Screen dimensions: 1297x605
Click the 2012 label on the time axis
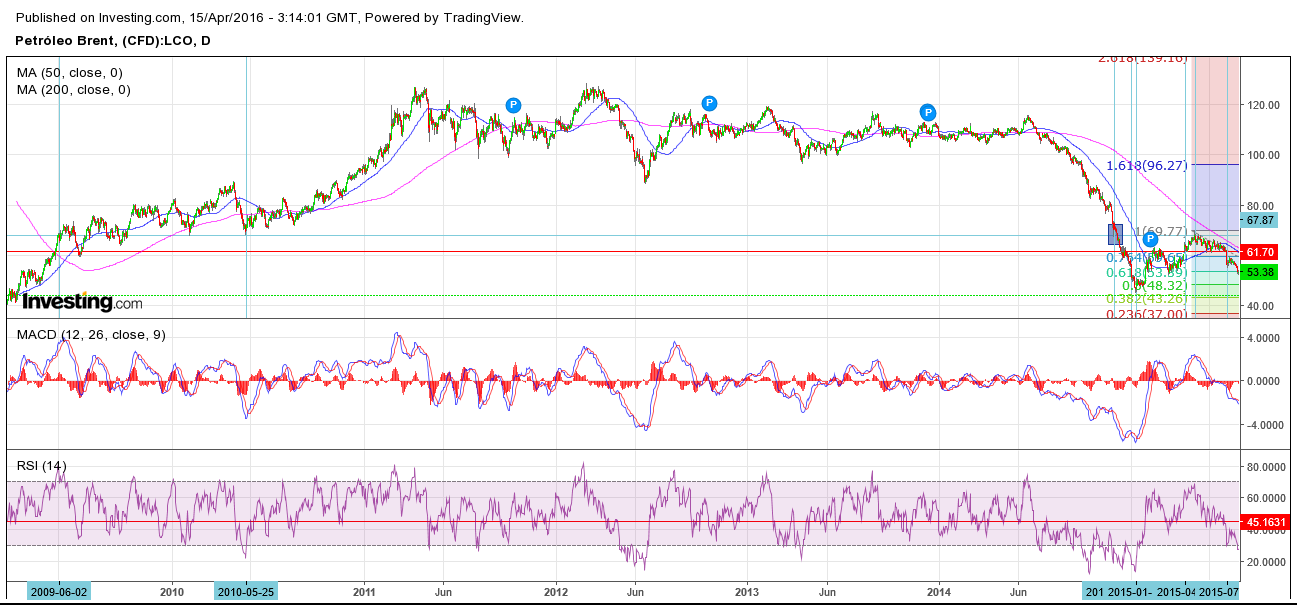click(556, 591)
